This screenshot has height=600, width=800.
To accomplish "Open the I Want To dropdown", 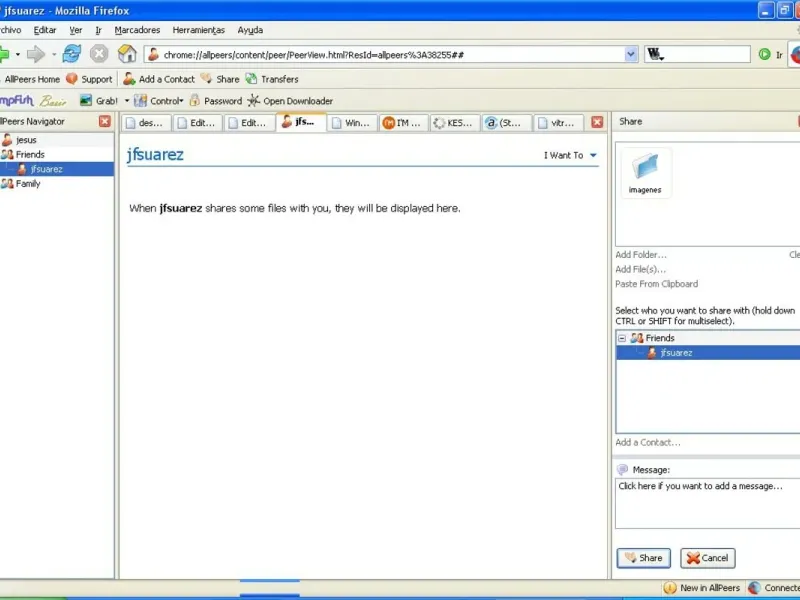I will pyautogui.click(x=570, y=155).
